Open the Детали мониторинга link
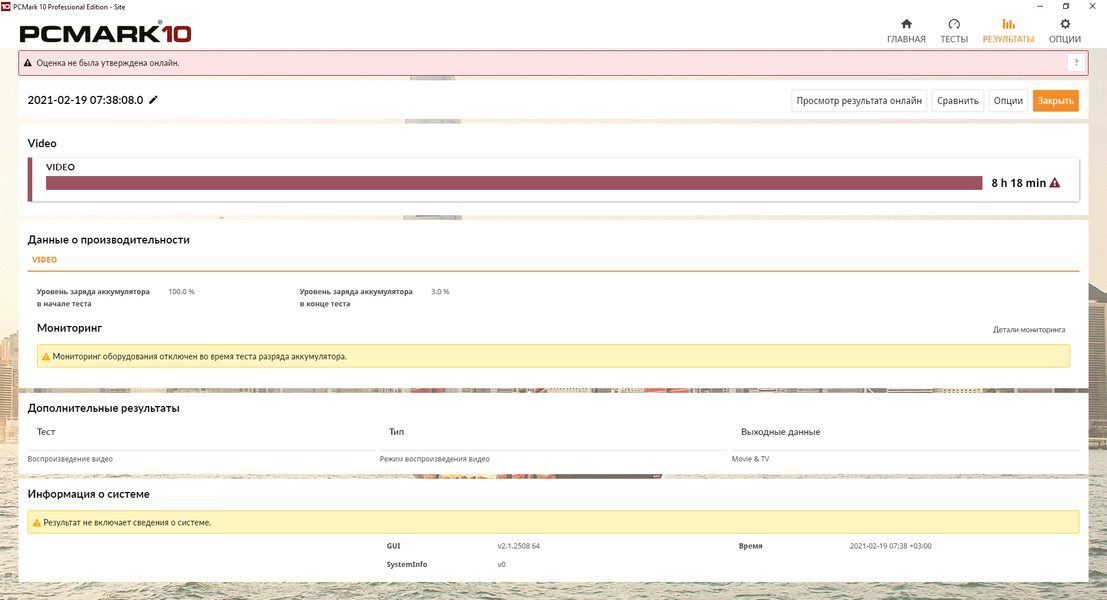This screenshot has height=600, width=1107. click(x=1029, y=330)
